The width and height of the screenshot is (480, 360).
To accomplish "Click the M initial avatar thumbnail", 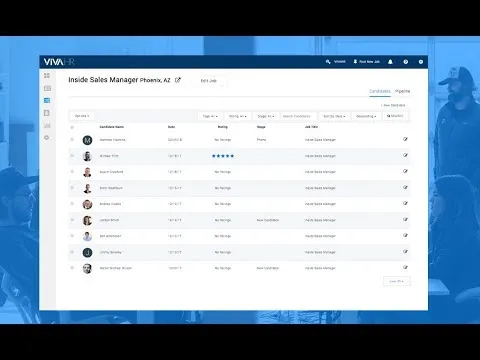I will [x=87, y=140].
